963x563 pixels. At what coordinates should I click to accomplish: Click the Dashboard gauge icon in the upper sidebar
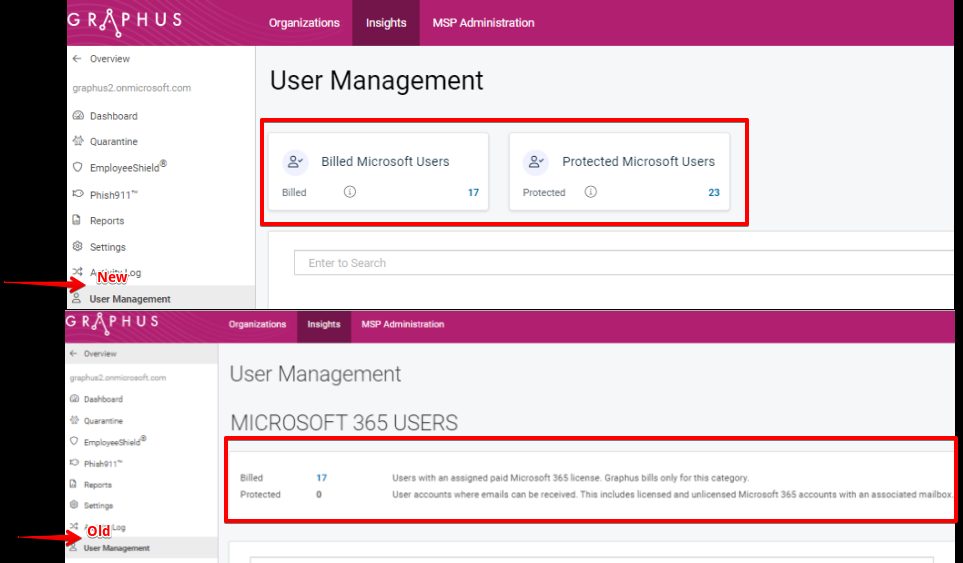(x=78, y=115)
